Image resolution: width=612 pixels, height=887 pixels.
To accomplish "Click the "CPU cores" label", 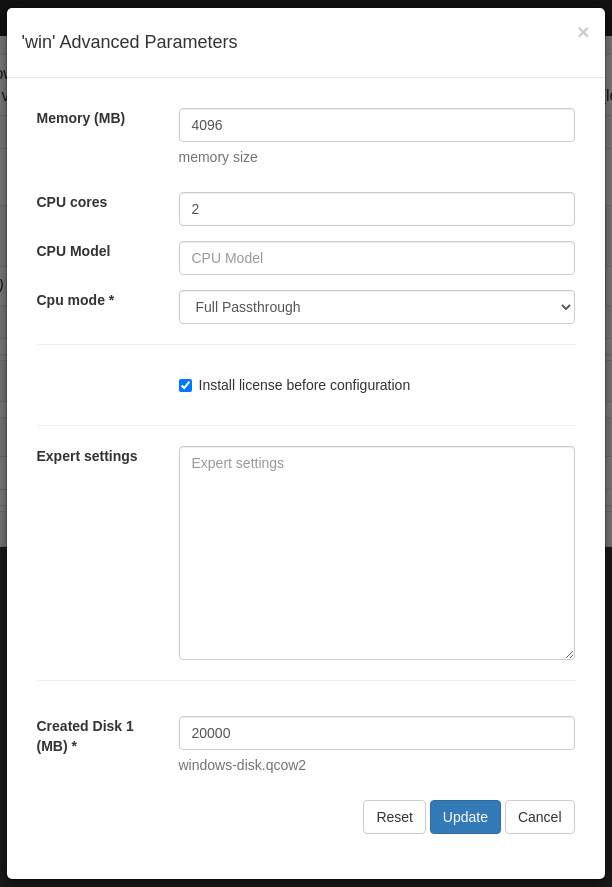I will click(72, 202).
